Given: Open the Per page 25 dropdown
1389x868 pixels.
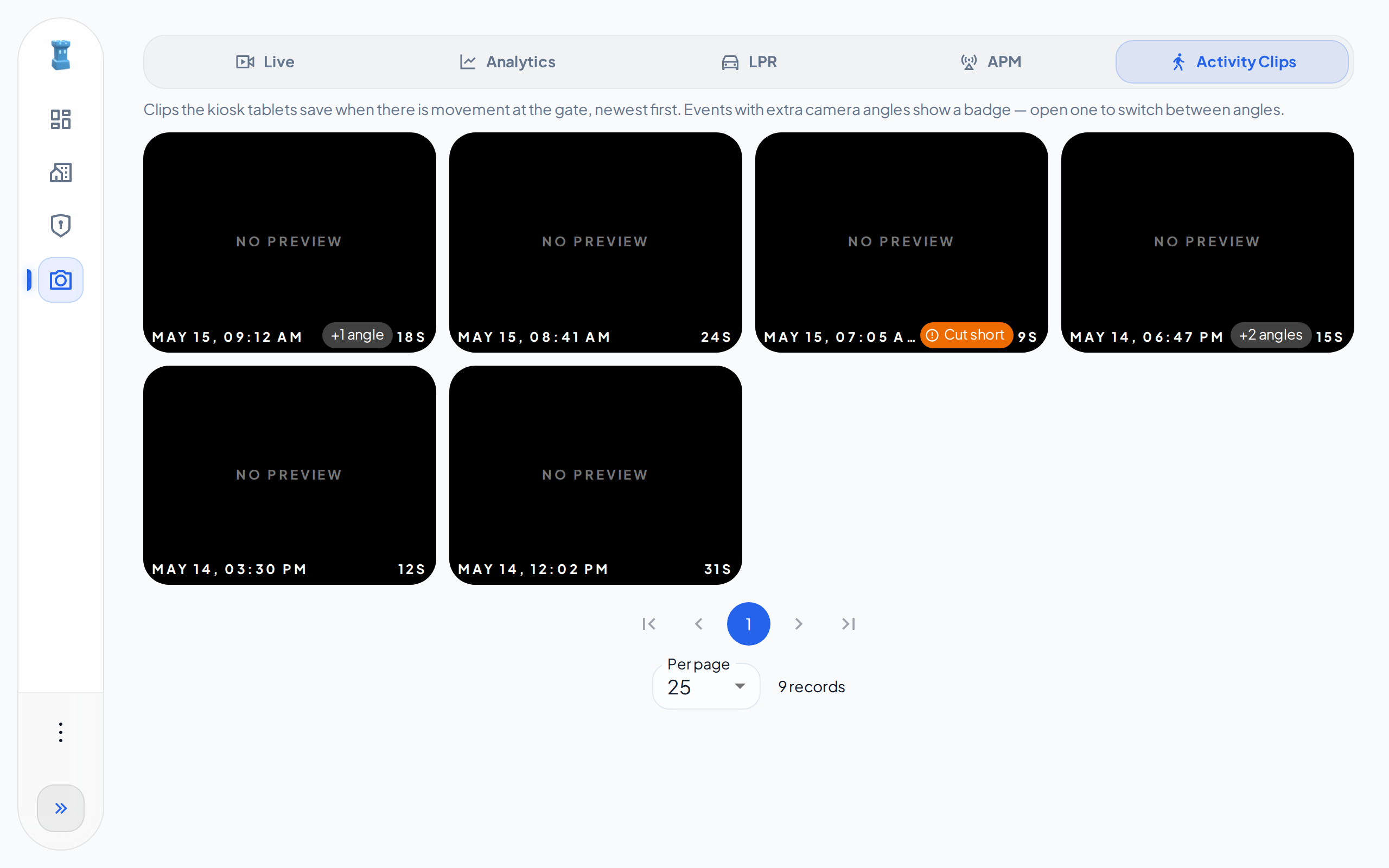Looking at the screenshot, I should [x=706, y=687].
